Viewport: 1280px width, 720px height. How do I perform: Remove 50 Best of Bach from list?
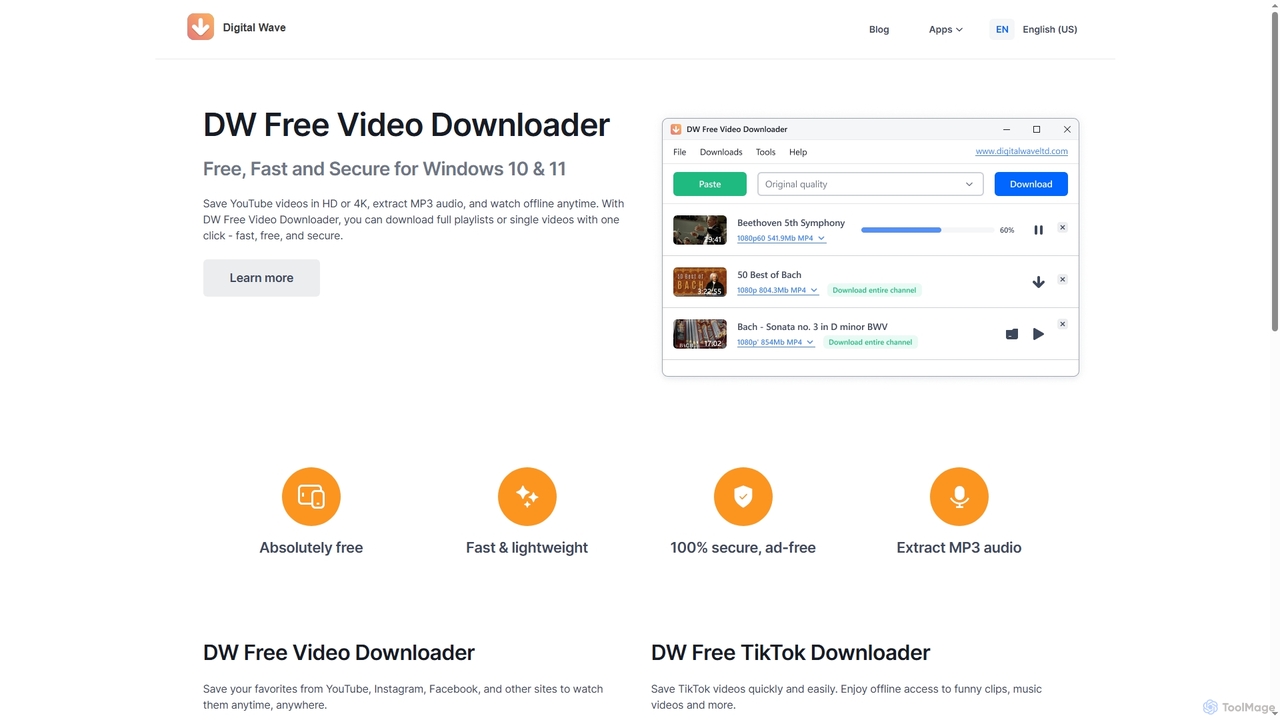coord(1062,280)
